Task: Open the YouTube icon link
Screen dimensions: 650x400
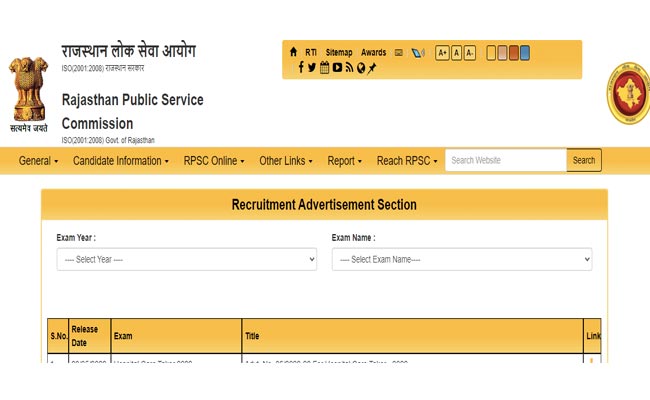Action: pyautogui.click(x=337, y=68)
